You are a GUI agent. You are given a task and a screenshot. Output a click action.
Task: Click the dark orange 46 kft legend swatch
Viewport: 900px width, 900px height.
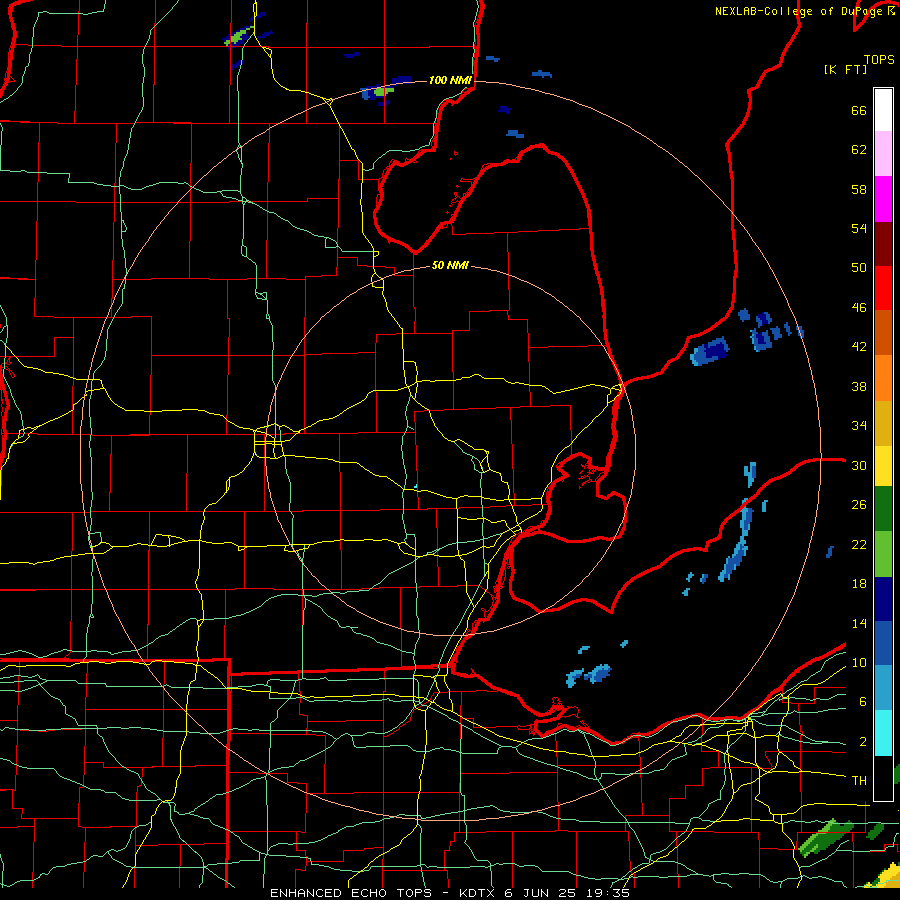tap(883, 332)
